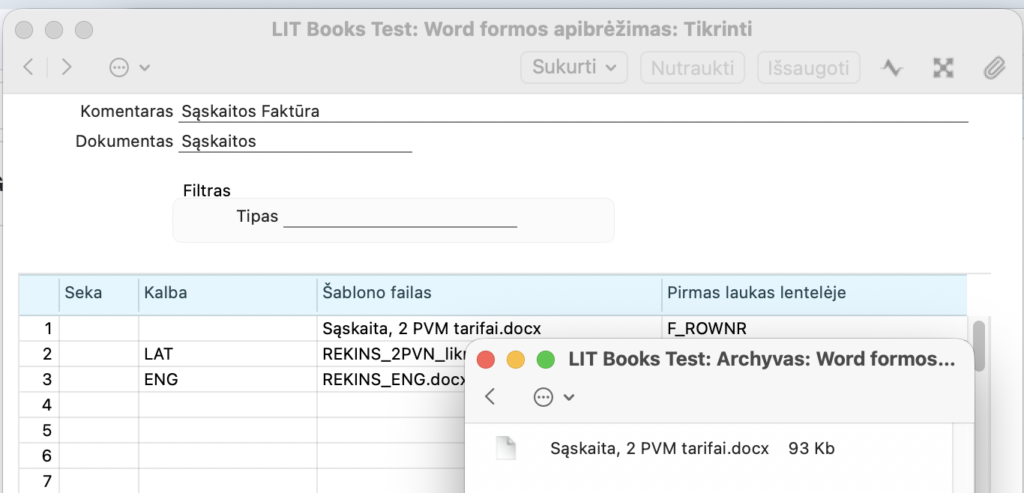The height and width of the screenshot is (493, 1024).
Task: Click the vertical scrollbar of the table
Action: coord(978,347)
